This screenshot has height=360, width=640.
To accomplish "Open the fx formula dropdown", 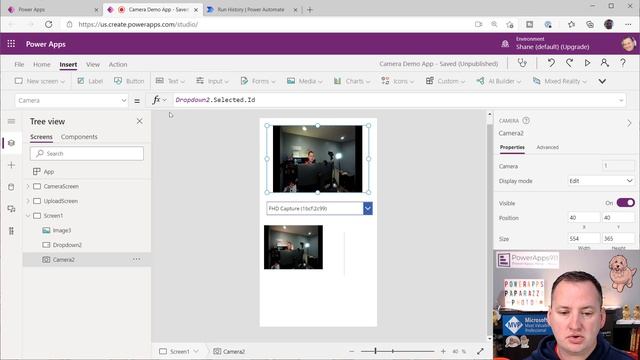I will pyautogui.click(x=159, y=100).
